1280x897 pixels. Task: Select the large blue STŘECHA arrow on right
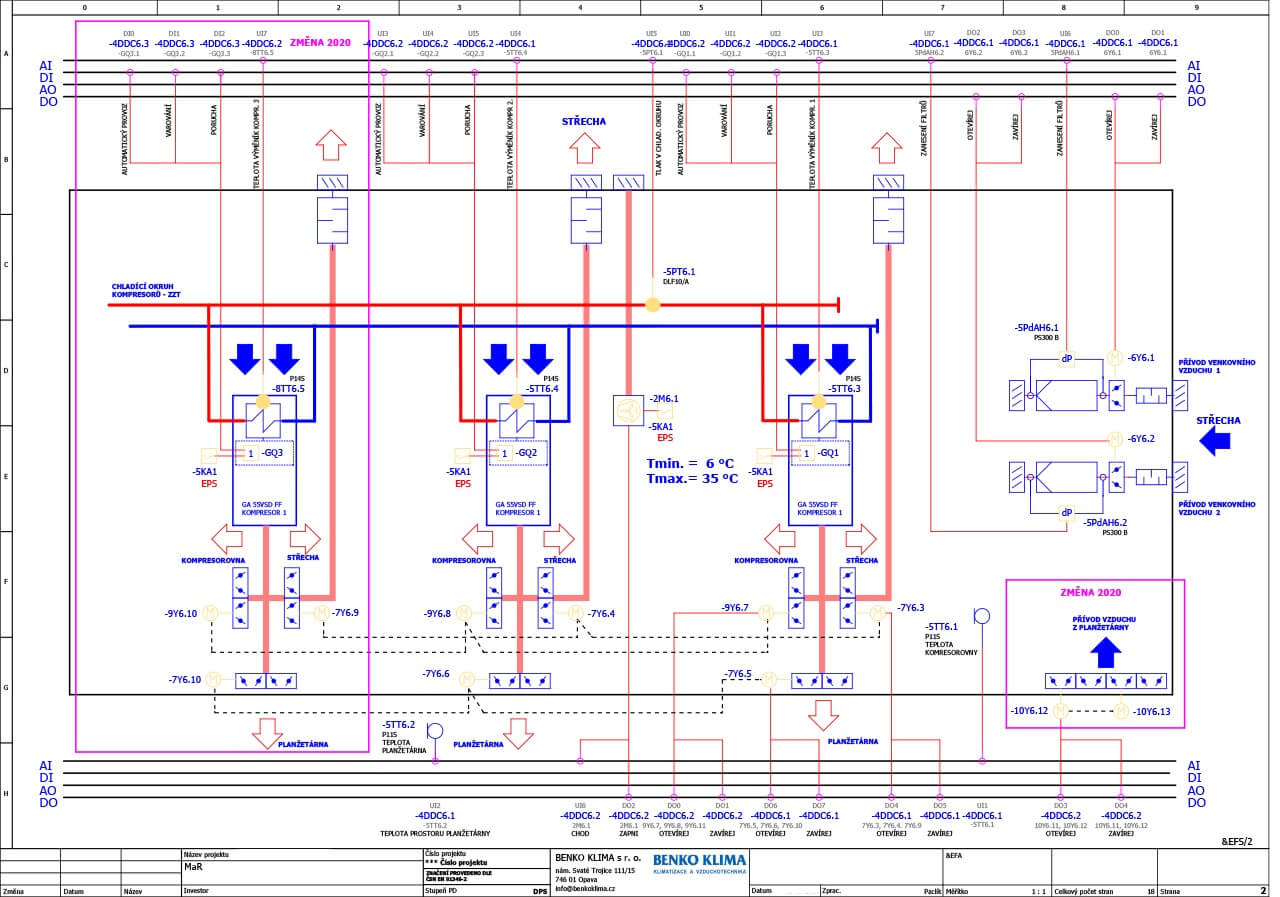1214,440
